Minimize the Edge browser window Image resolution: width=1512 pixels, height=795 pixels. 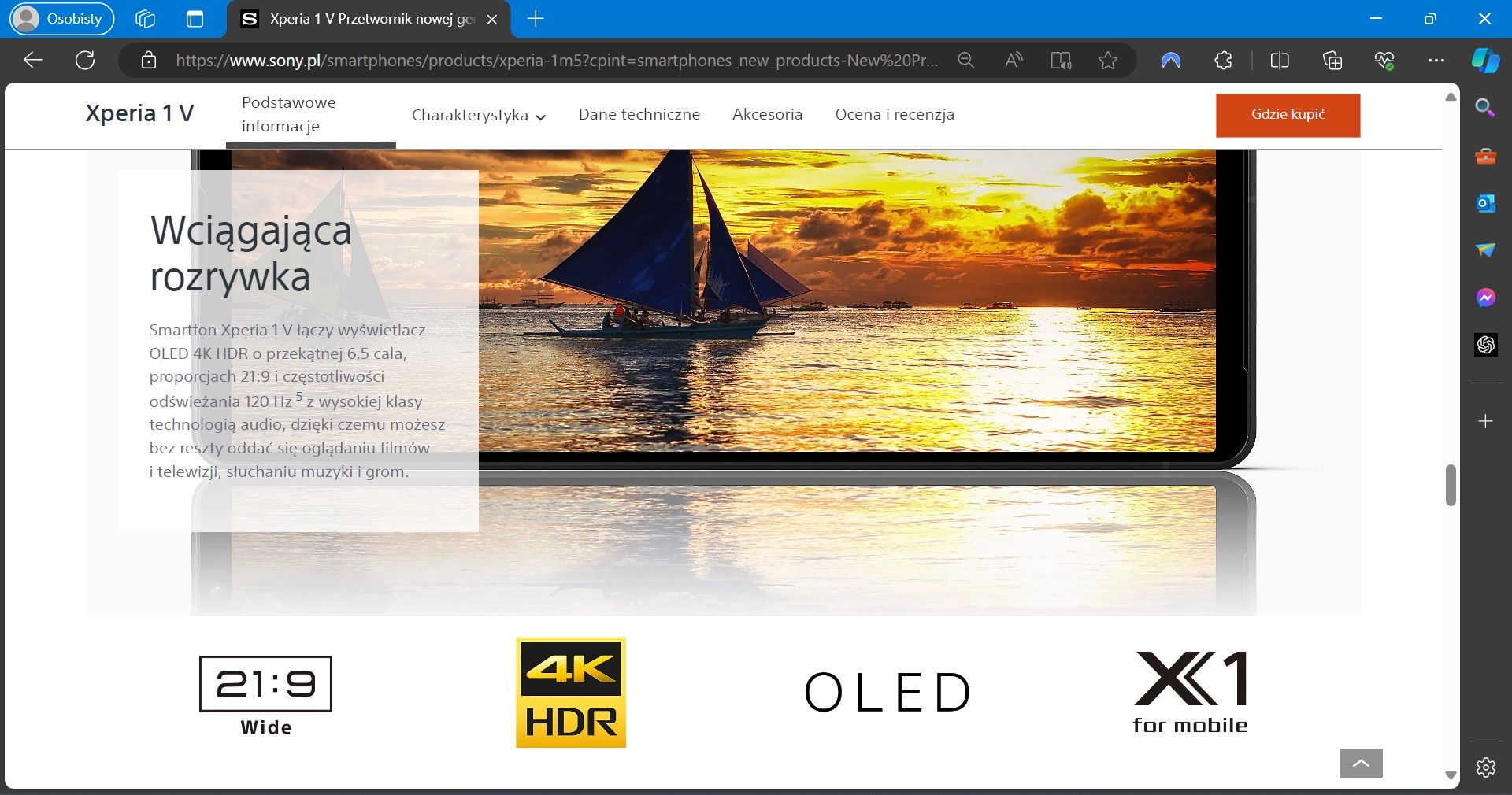point(1376,19)
